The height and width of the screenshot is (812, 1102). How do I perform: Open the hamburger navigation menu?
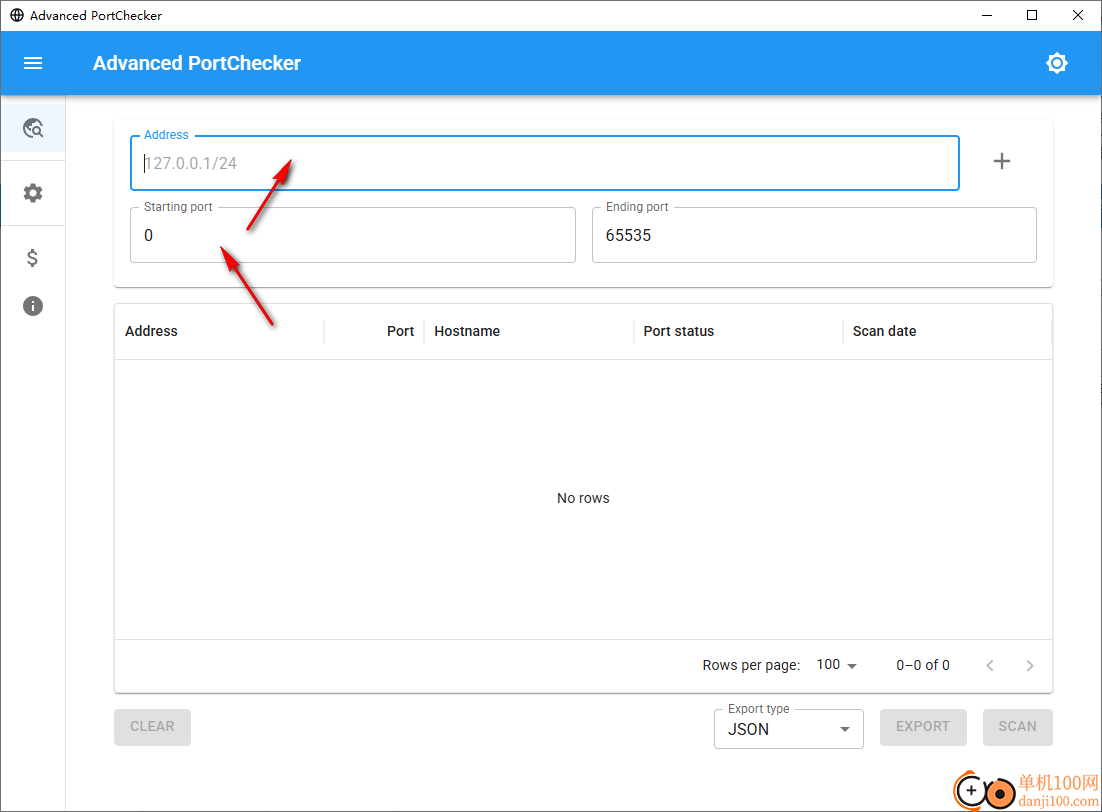[x=33, y=63]
